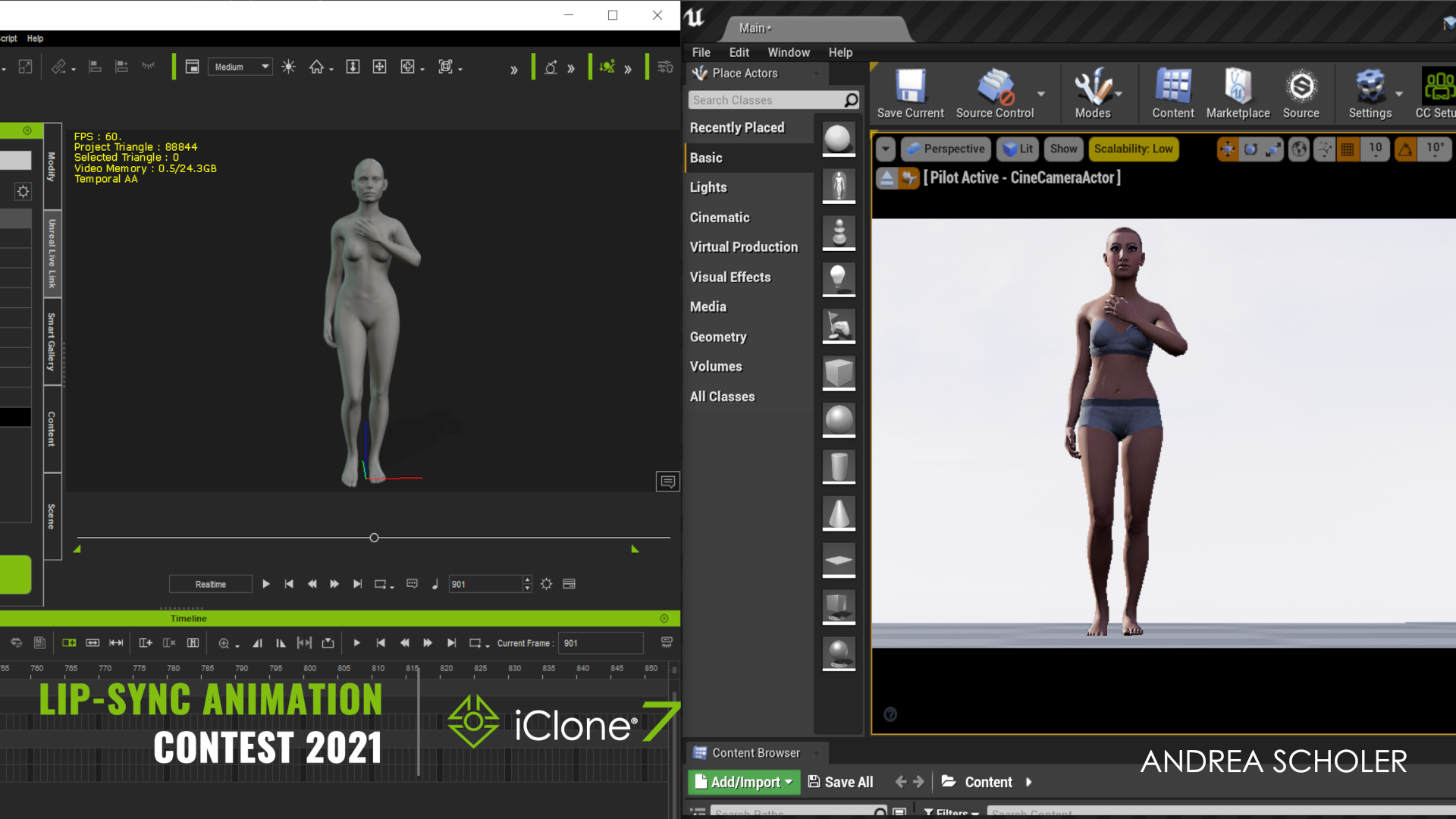
Task: Click the iClone viewport playhead scrubber handle
Action: (374, 538)
